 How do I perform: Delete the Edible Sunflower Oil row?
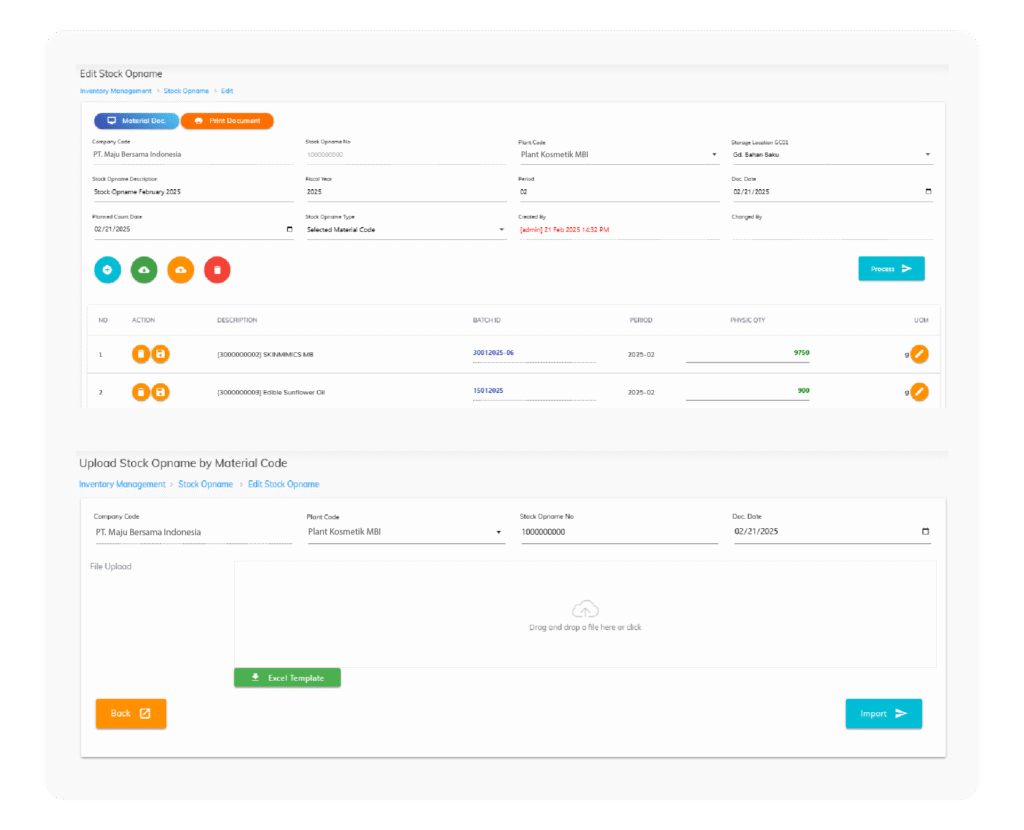click(141, 392)
